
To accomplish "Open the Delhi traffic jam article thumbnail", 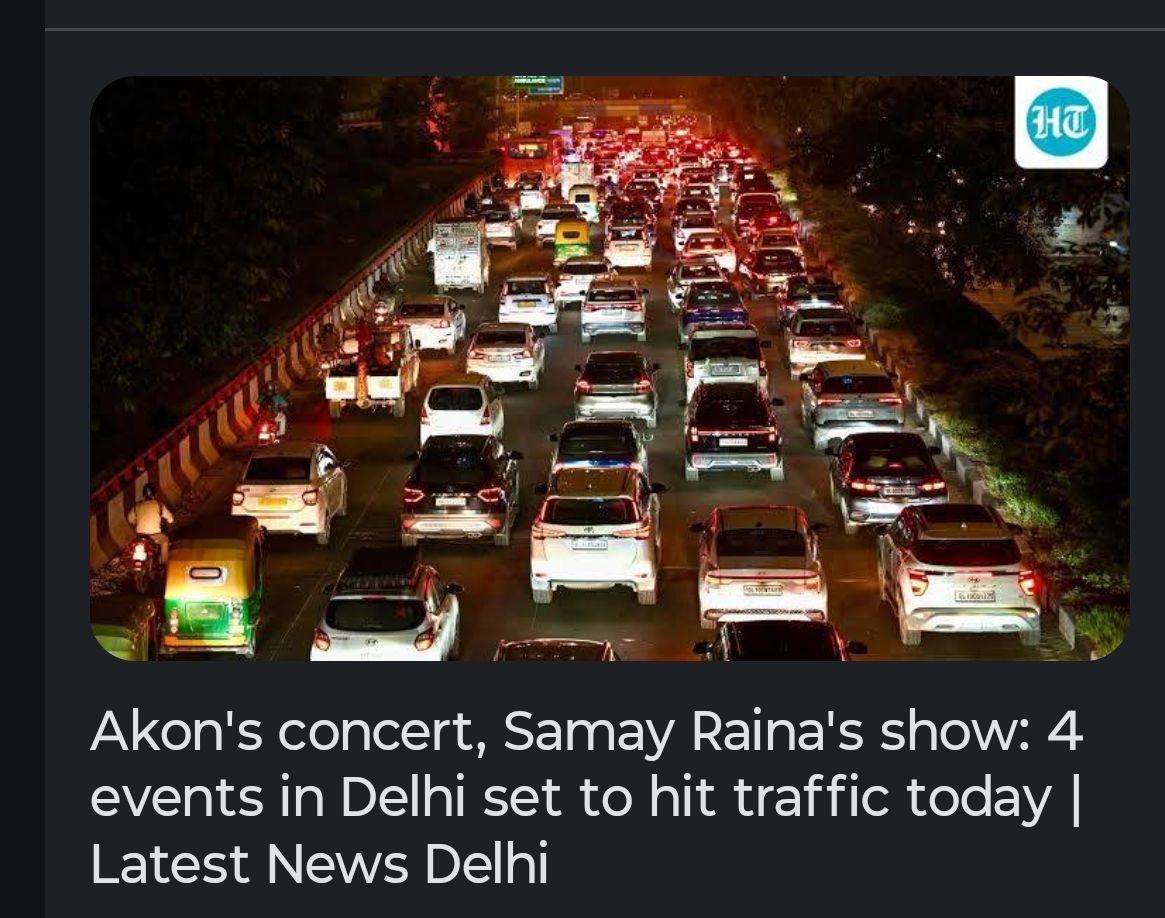I will (609, 368).
